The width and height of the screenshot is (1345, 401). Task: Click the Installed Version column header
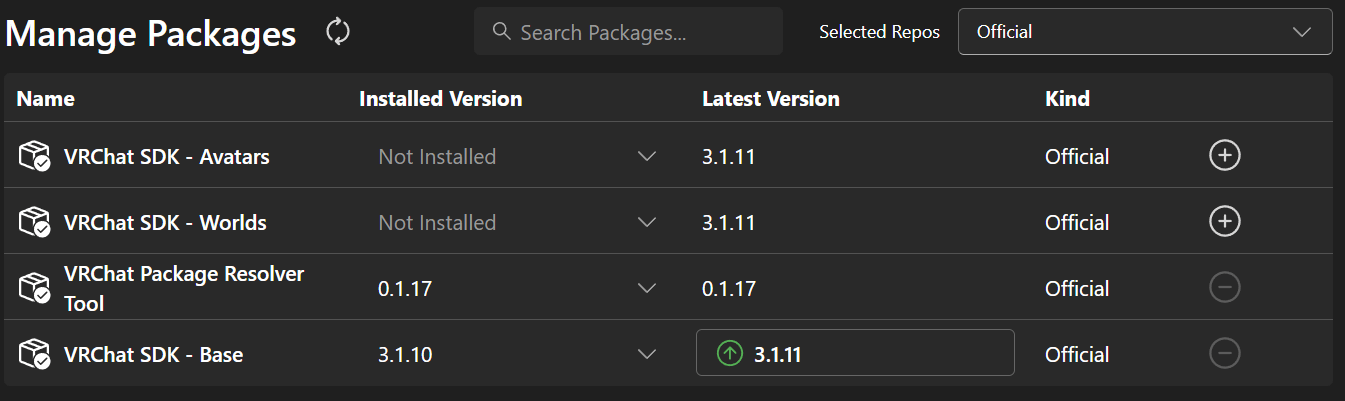440,99
